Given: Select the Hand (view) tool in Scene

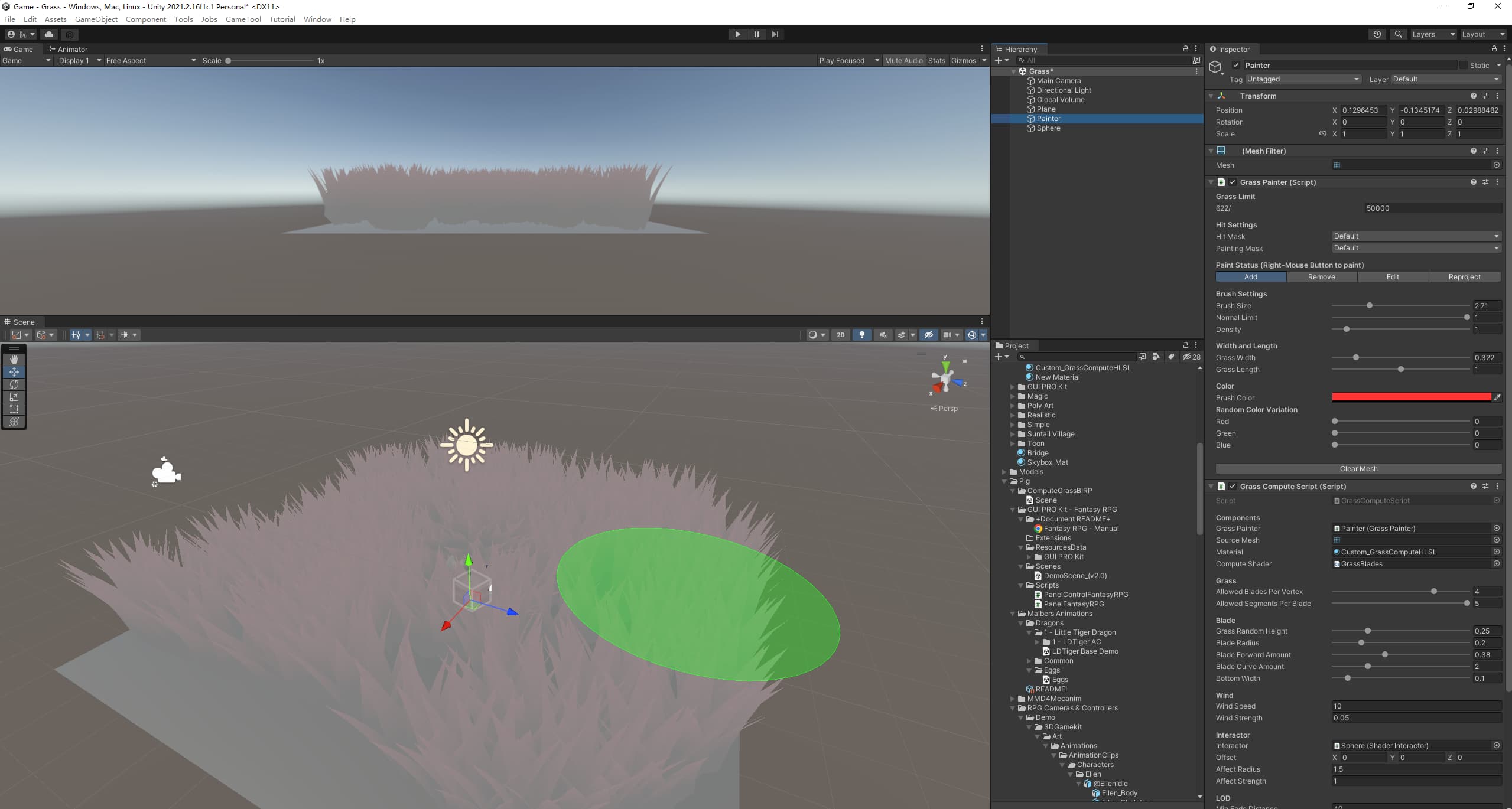Looking at the screenshot, I should click(x=14, y=359).
